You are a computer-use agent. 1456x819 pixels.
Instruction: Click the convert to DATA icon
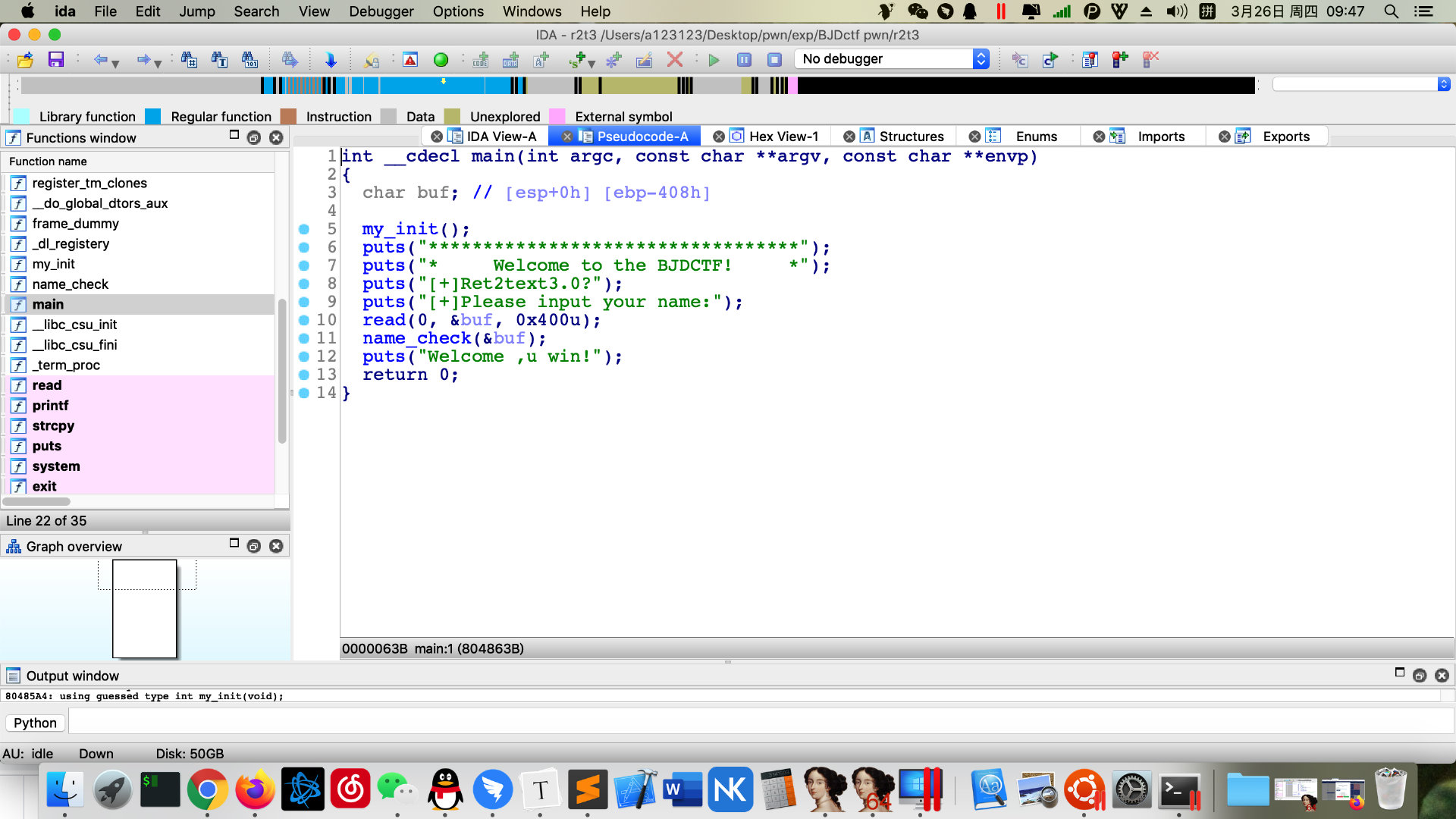[510, 59]
